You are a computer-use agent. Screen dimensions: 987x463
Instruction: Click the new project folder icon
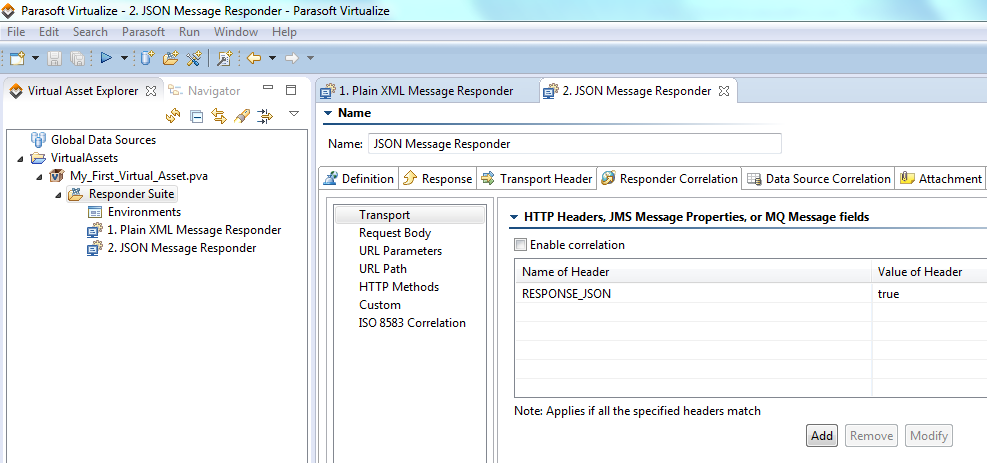171,59
